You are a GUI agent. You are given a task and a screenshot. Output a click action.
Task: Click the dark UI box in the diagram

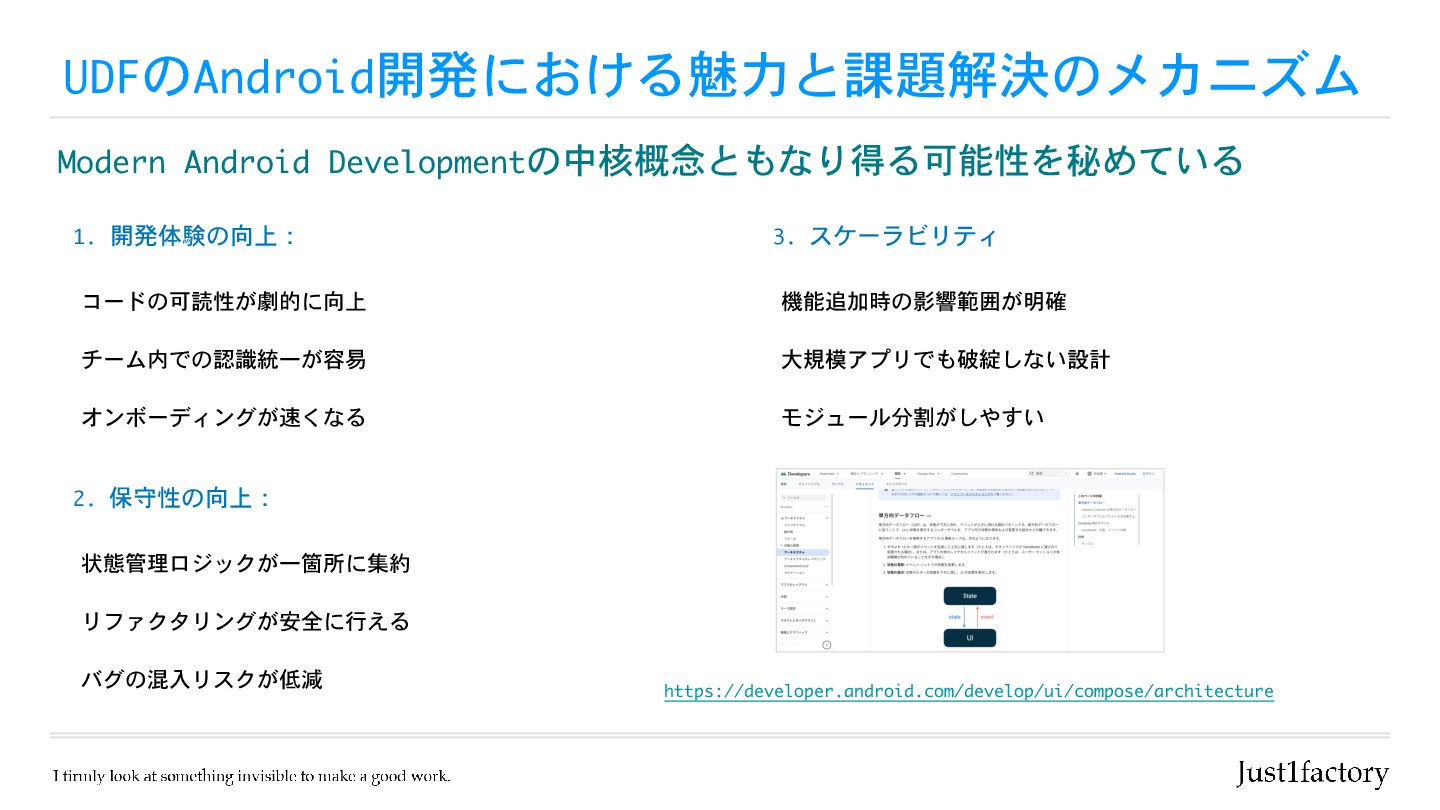pyautogui.click(x=969, y=637)
